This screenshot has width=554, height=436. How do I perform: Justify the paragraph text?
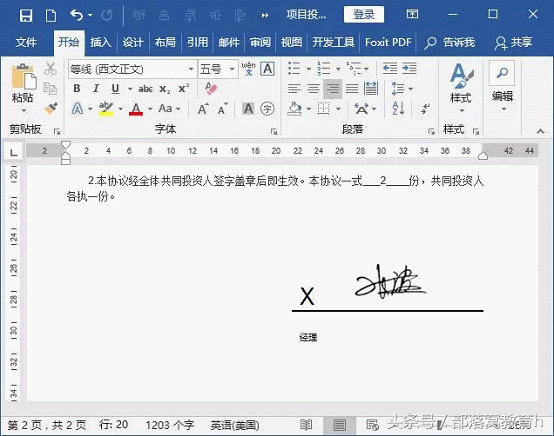352,88
